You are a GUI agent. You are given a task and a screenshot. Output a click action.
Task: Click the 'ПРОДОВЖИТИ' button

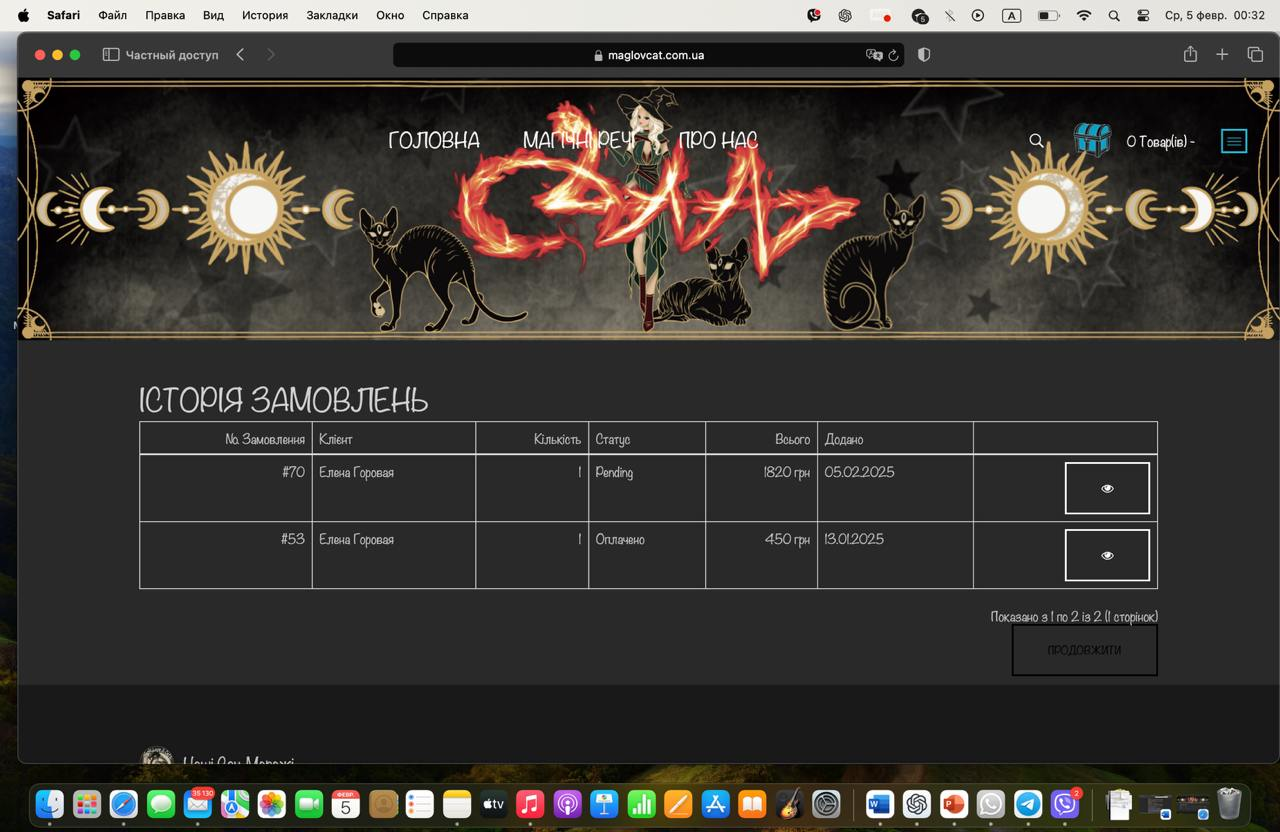click(x=1084, y=650)
